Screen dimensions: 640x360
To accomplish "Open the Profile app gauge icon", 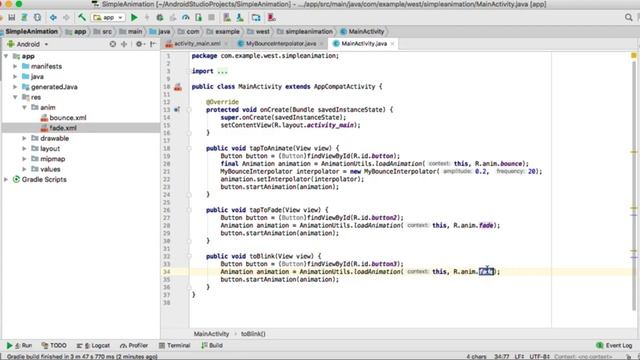I will tap(186, 18).
